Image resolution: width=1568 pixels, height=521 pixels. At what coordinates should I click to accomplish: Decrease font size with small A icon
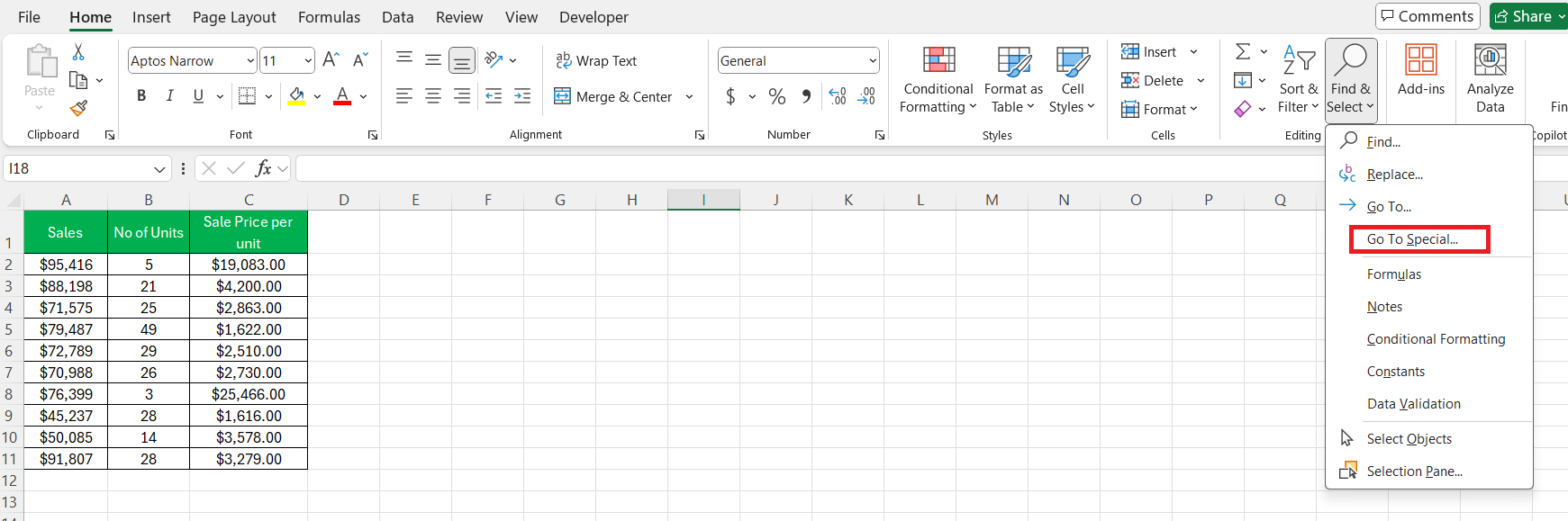pyautogui.click(x=360, y=60)
